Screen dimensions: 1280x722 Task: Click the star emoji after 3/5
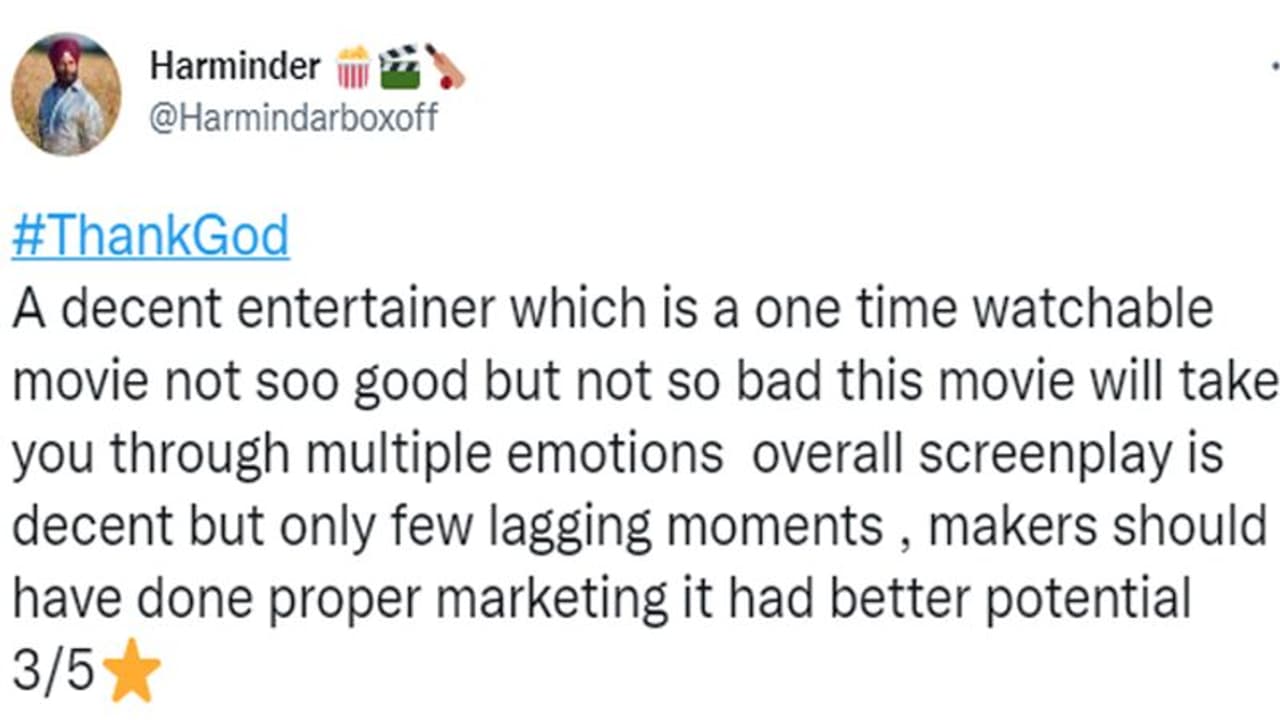132,674
